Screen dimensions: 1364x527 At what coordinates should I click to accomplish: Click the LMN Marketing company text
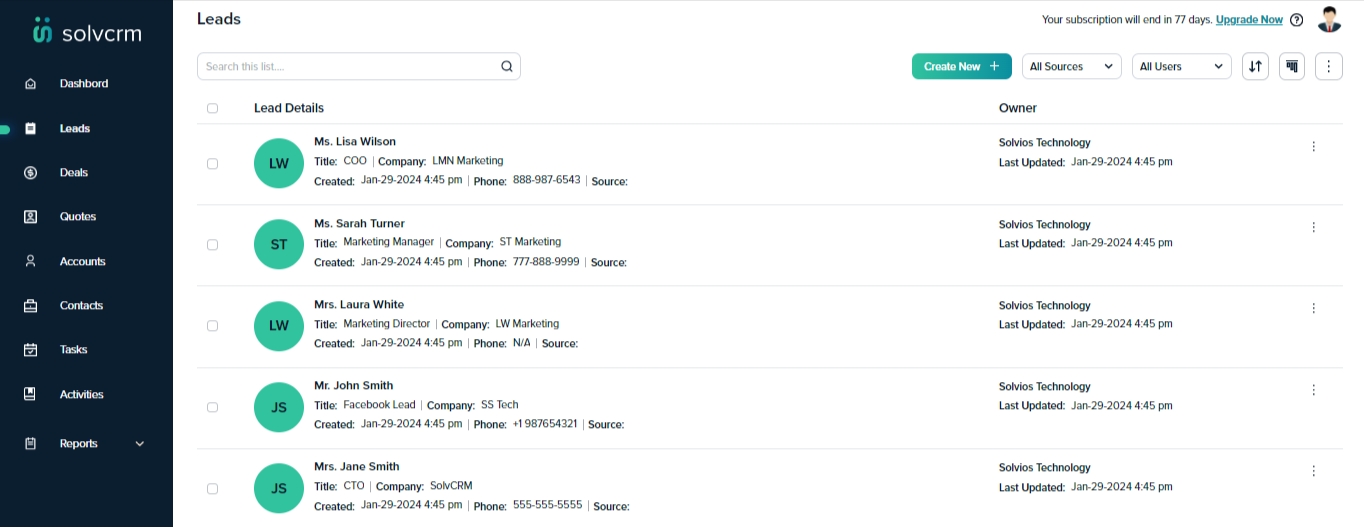[x=468, y=161]
